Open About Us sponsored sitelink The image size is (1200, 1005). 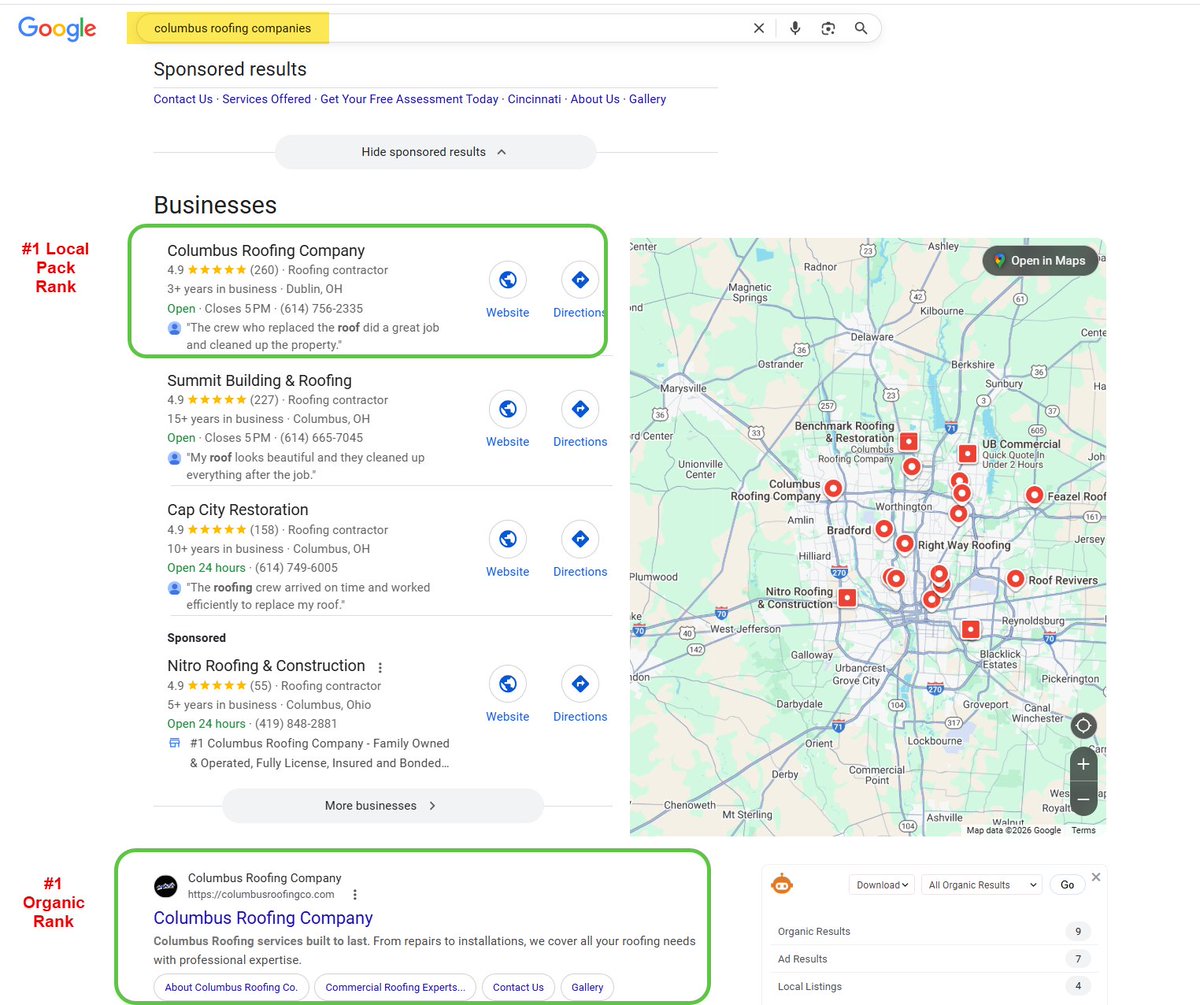(595, 99)
